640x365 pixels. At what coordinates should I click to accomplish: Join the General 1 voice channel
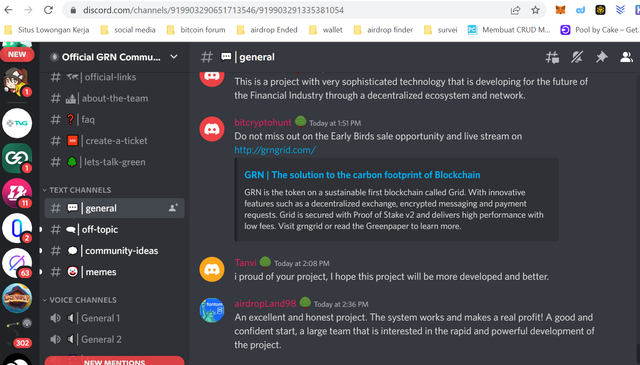(x=114, y=318)
